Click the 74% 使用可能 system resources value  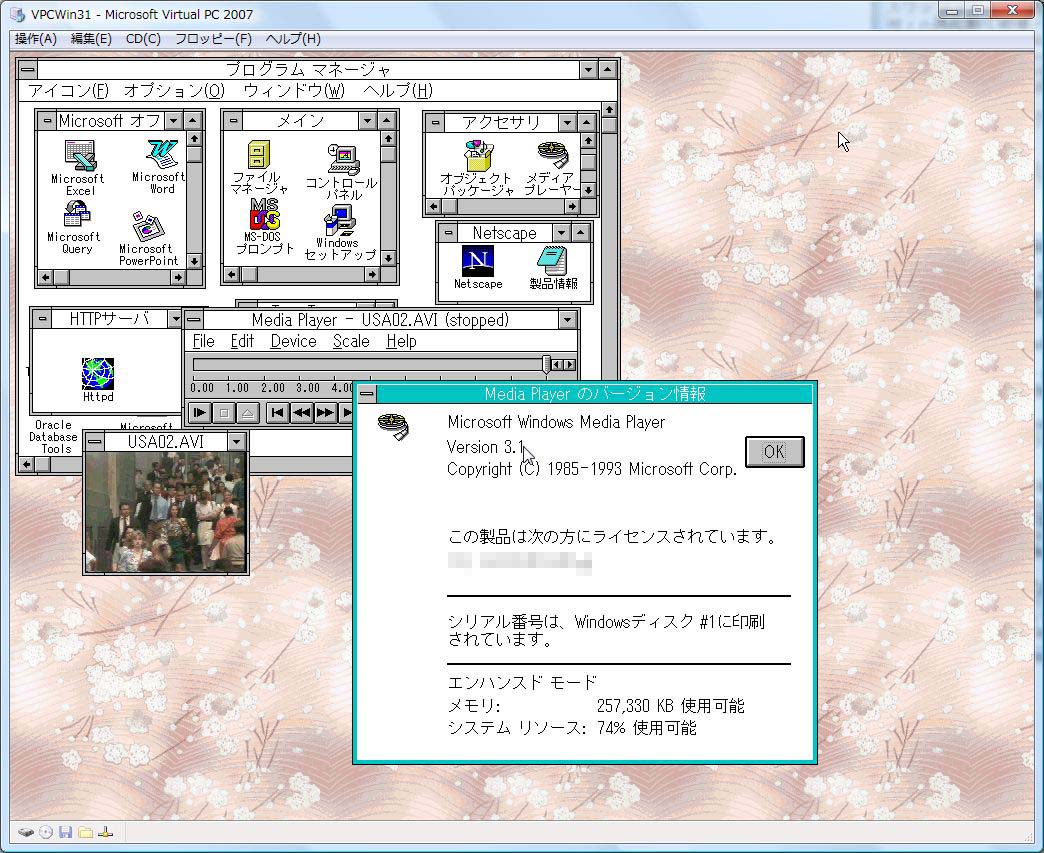(647, 728)
